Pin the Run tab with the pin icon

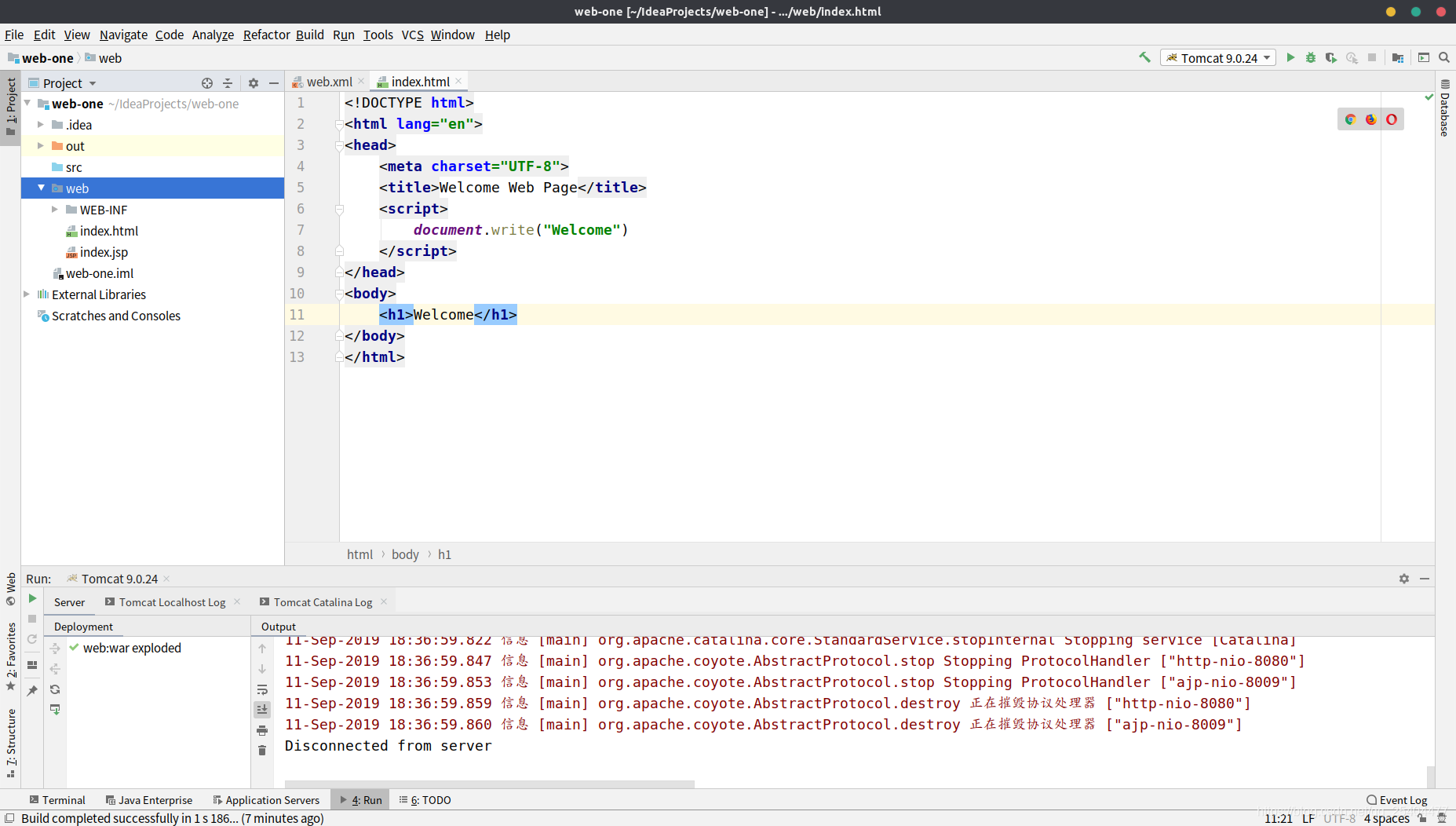tap(32, 690)
